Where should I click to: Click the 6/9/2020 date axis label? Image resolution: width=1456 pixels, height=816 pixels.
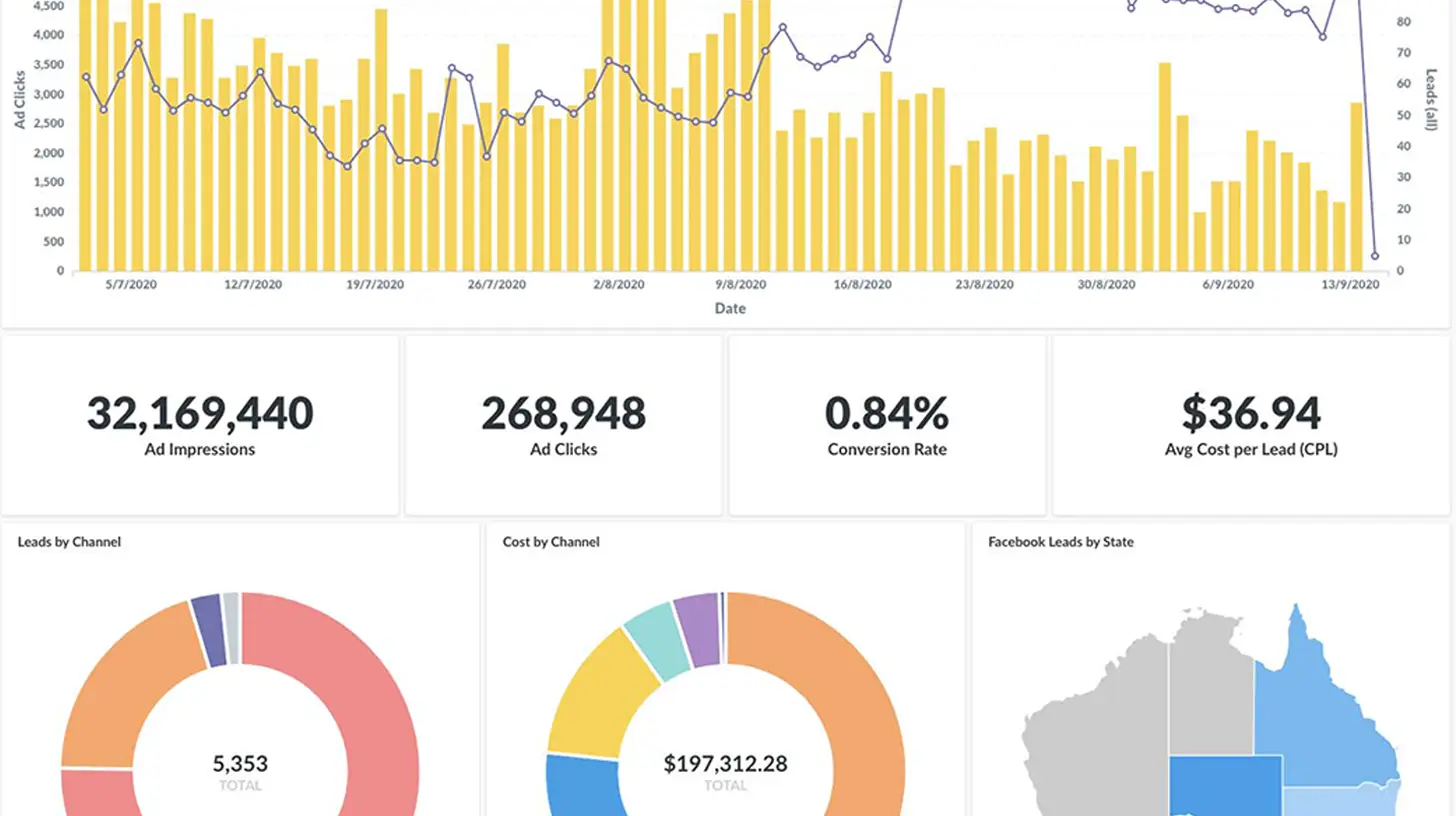[1228, 285]
